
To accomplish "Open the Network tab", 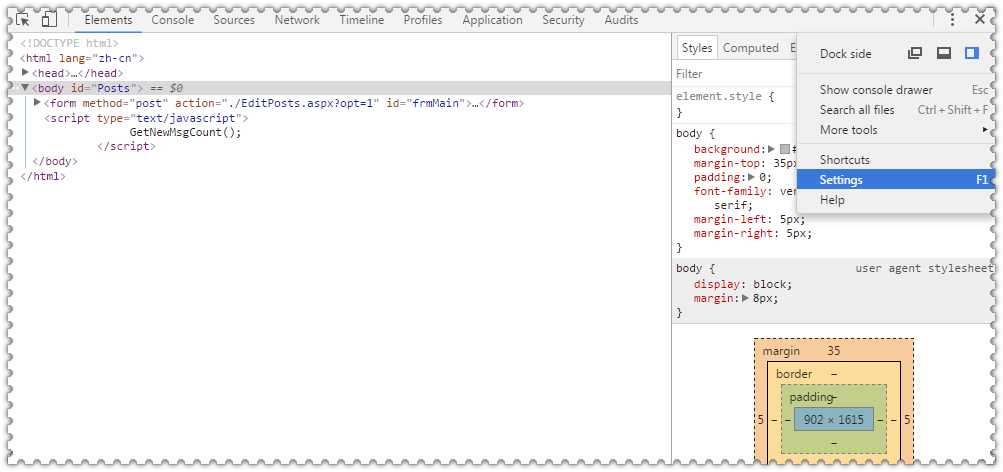I will pos(297,20).
